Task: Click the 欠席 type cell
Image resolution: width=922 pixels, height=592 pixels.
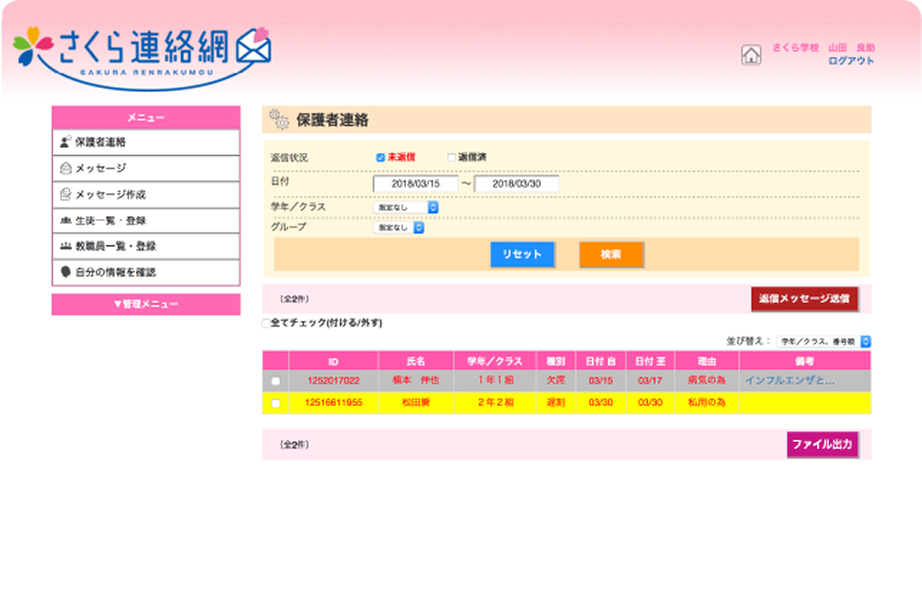Action: point(556,380)
